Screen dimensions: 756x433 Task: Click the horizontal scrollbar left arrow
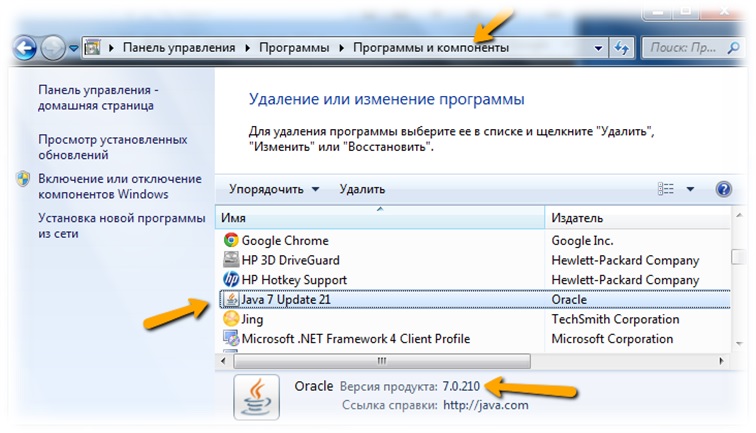pyautogui.click(x=223, y=361)
